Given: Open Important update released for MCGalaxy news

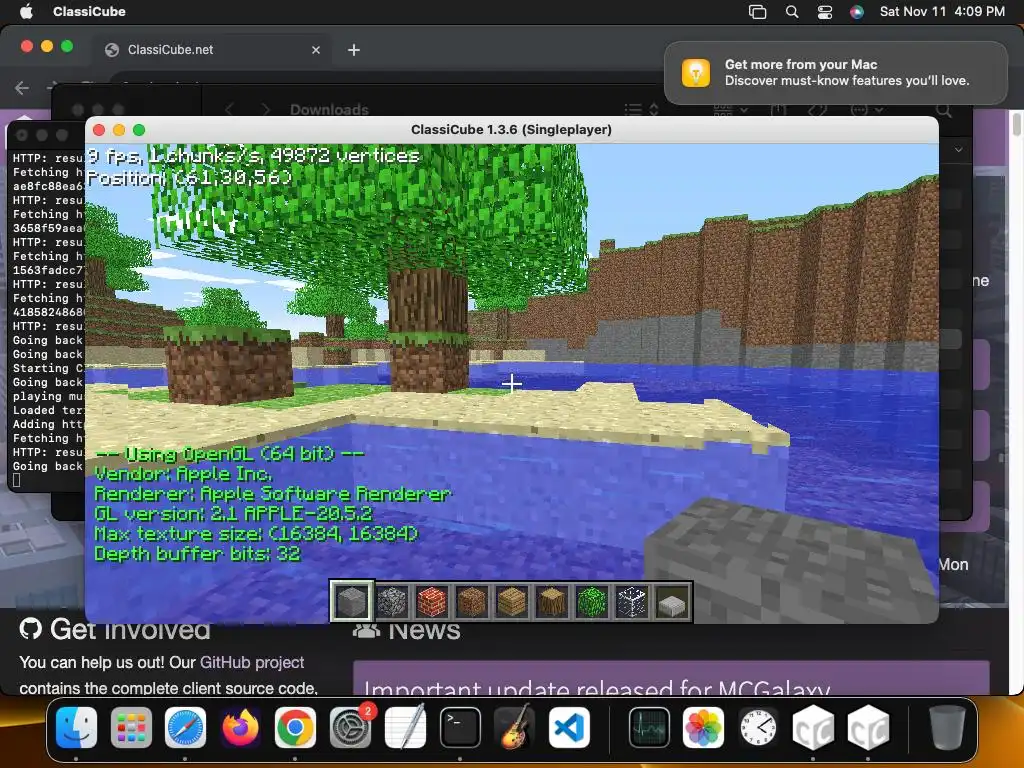Looking at the screenshot, I should pyautogui.click(x=597, y=688).
